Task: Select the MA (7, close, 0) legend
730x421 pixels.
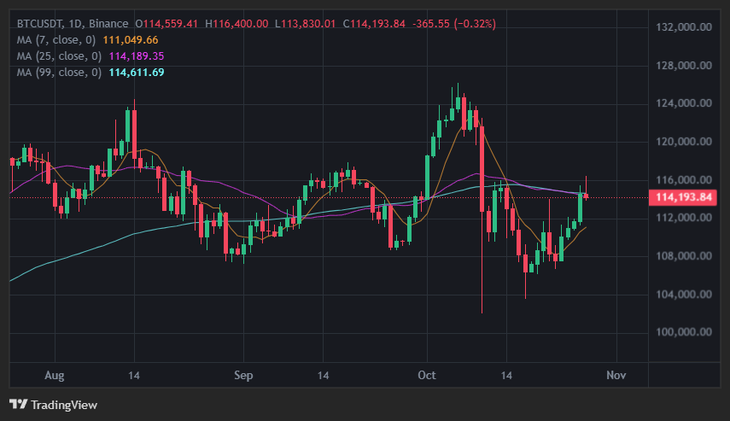Action: pyautogui.click(x=56, y=40)
